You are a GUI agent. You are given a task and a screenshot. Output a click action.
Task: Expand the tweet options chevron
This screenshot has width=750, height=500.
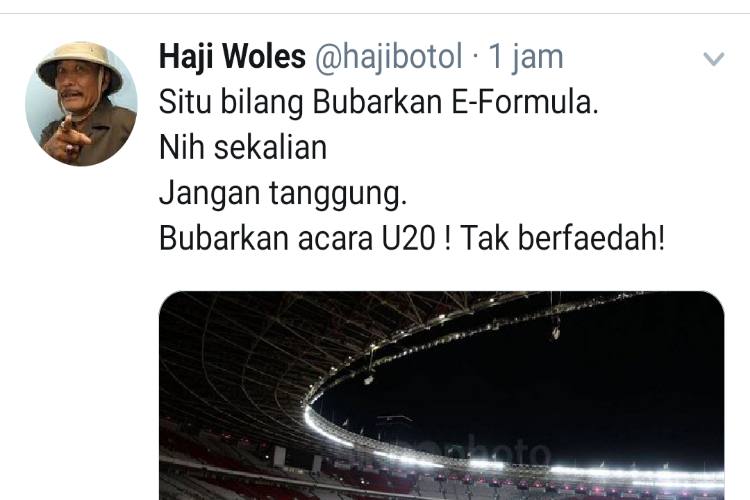click(x=714, y=59)
